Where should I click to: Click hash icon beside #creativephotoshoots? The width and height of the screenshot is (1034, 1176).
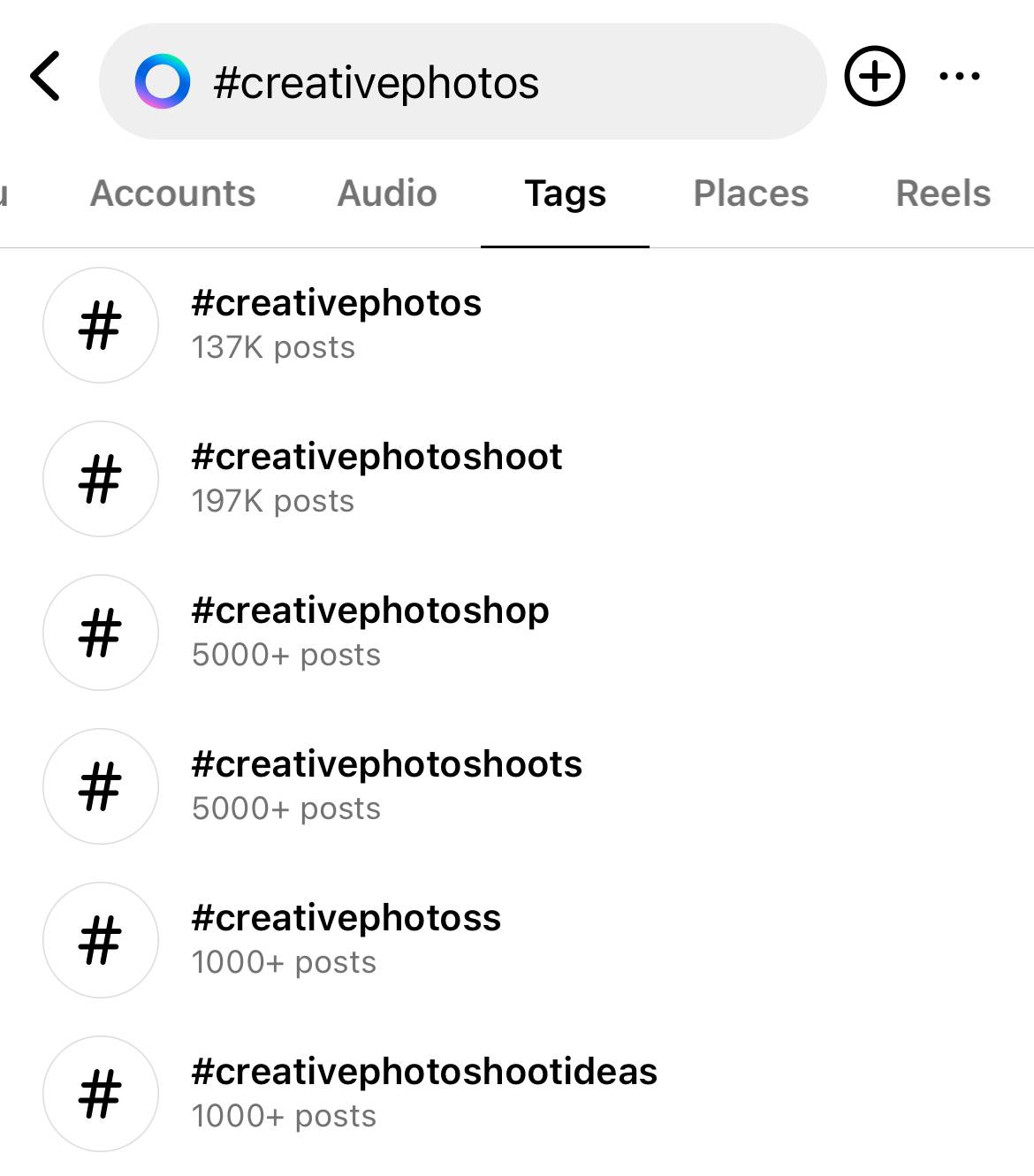pyautogui.click(x=101, y=786)
